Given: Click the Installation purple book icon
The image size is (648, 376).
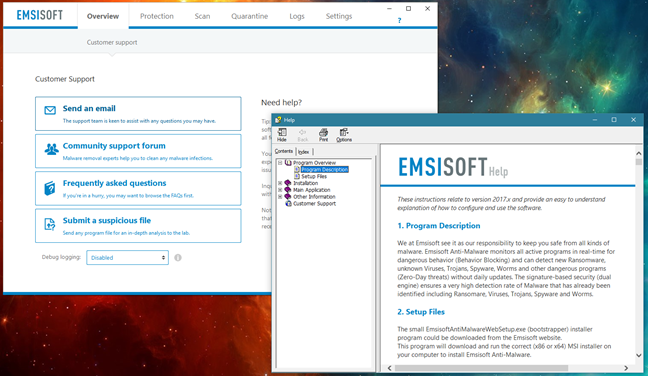Looking at the screenshot, I should pyautogui.click(x=288, y=183).
